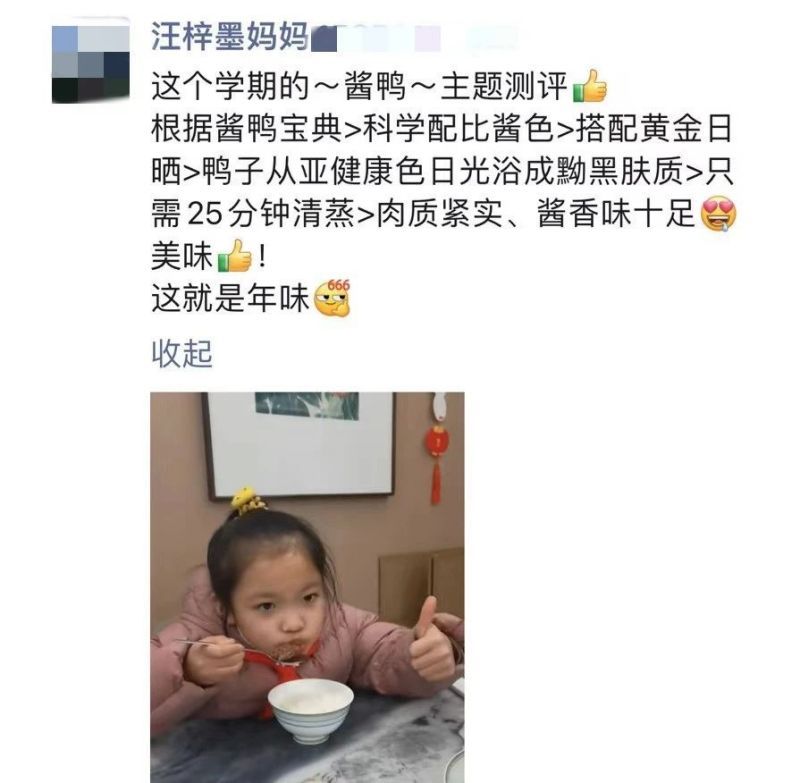Click the framed painting in the photo
This screenshot has height=783, width=800.
click(299, 445)
